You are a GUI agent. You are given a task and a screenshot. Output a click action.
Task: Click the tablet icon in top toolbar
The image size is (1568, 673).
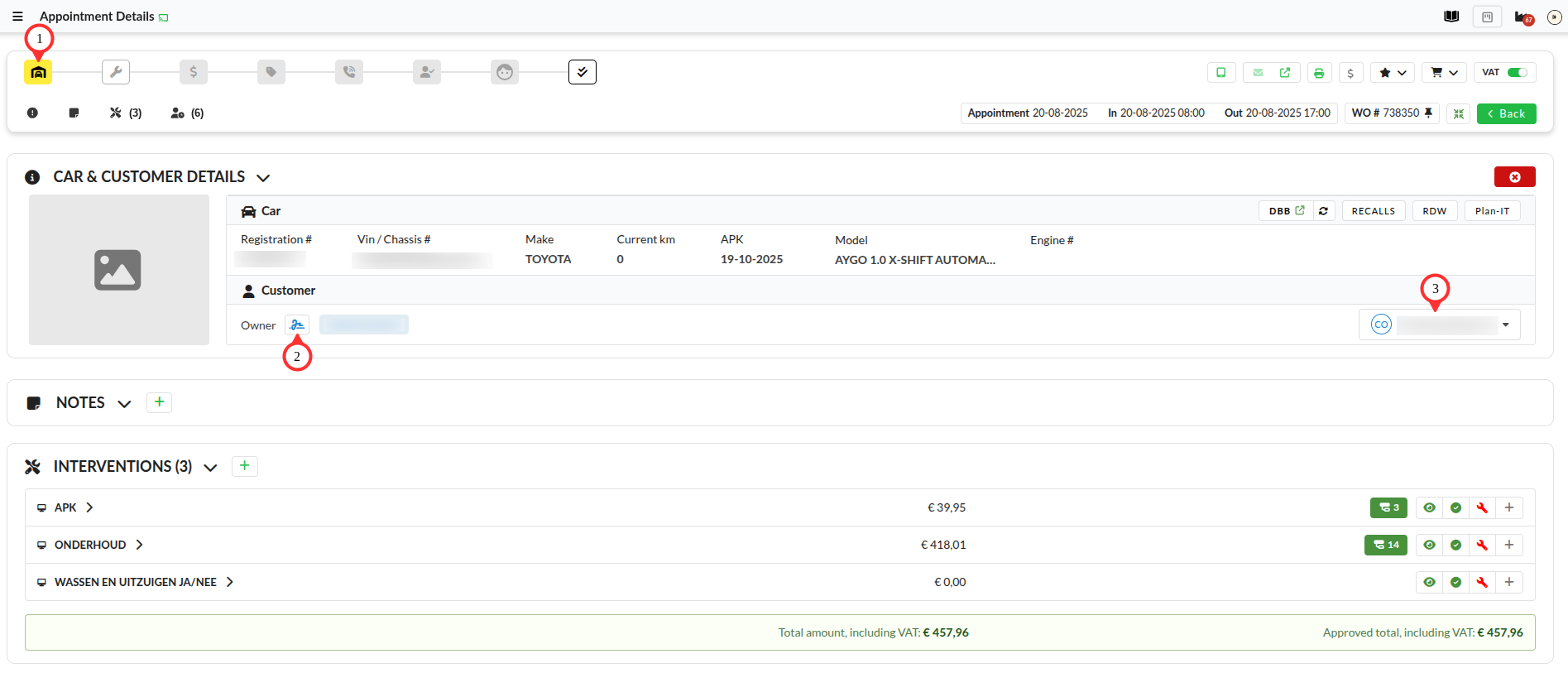1220,73
